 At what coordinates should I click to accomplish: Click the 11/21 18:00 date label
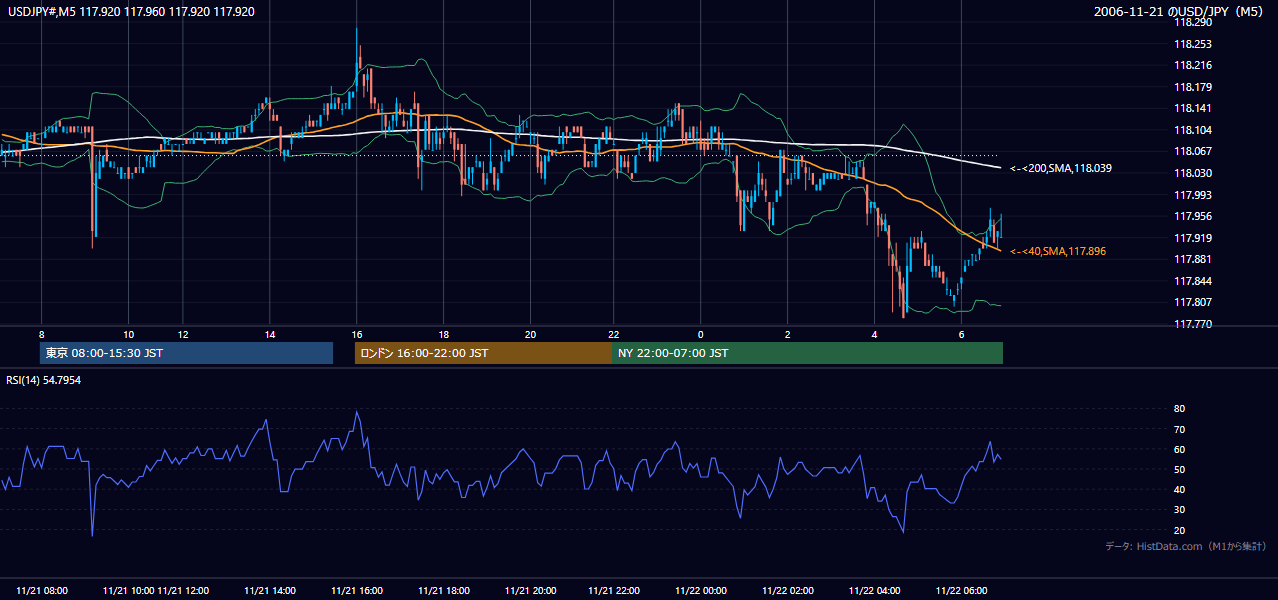tap(444, 591)
